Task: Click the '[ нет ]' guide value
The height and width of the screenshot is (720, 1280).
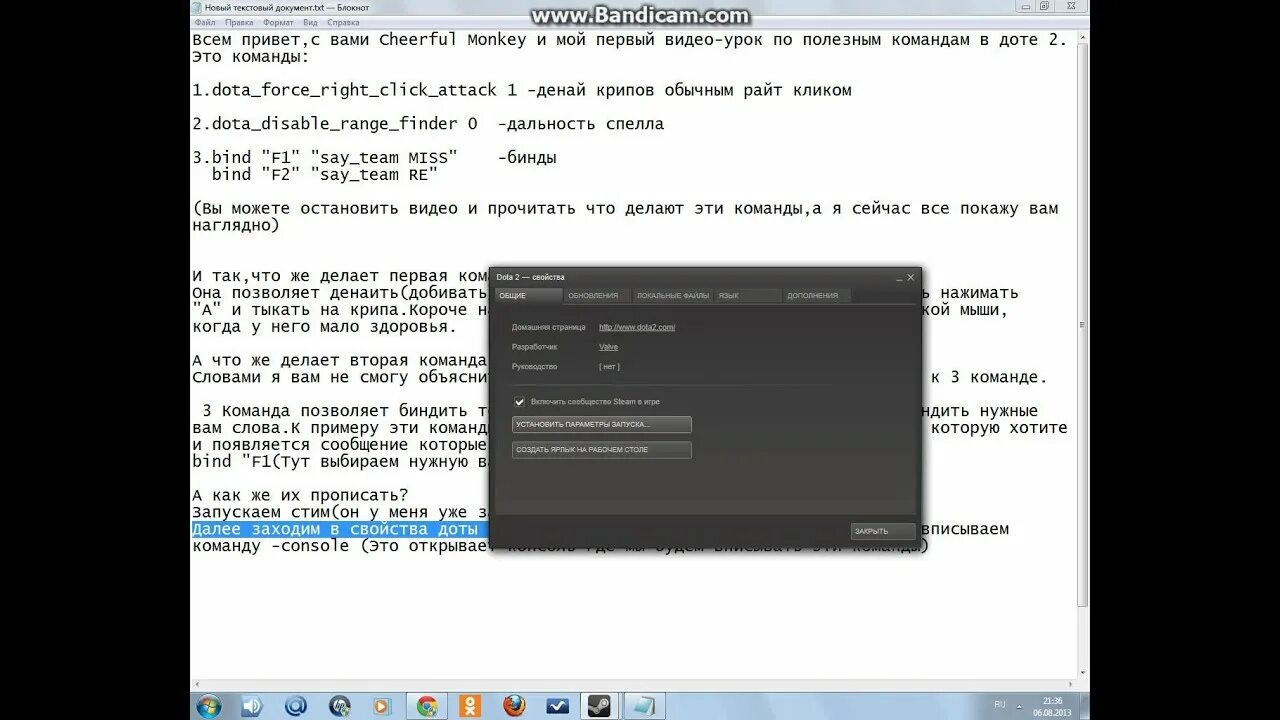Action: 609,367
